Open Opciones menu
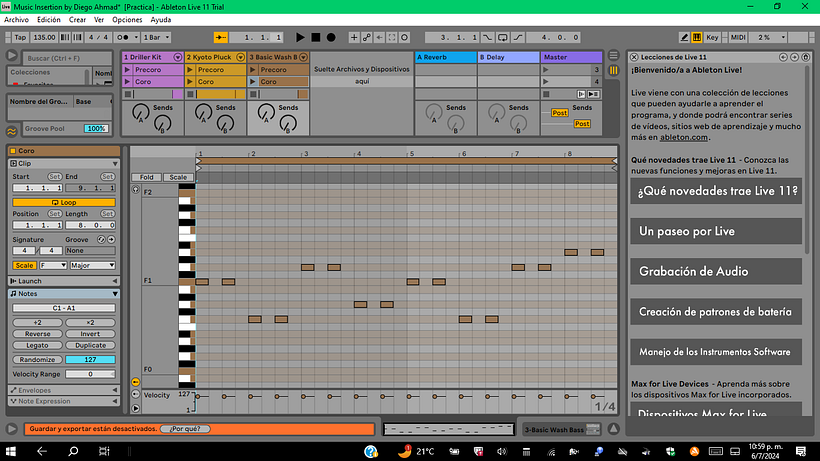This screenshot has width=820, height=461. pos(127,20)
